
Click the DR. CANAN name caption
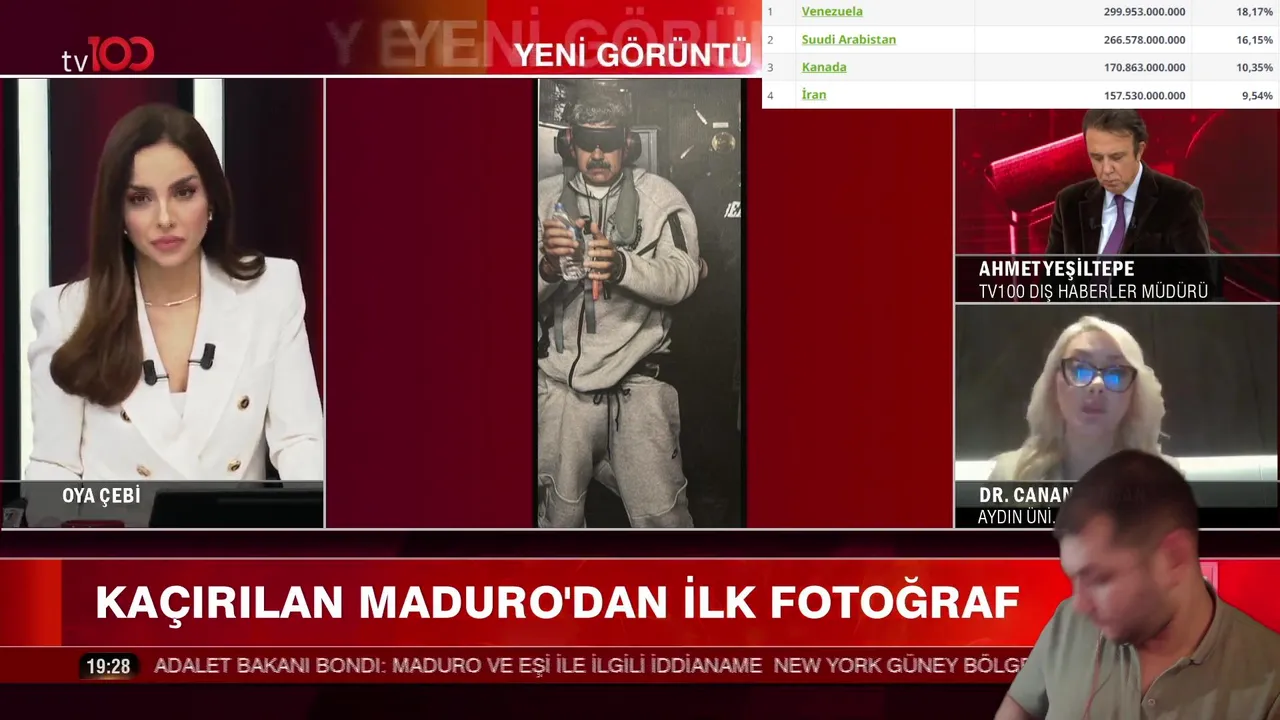coord(1025,495)
